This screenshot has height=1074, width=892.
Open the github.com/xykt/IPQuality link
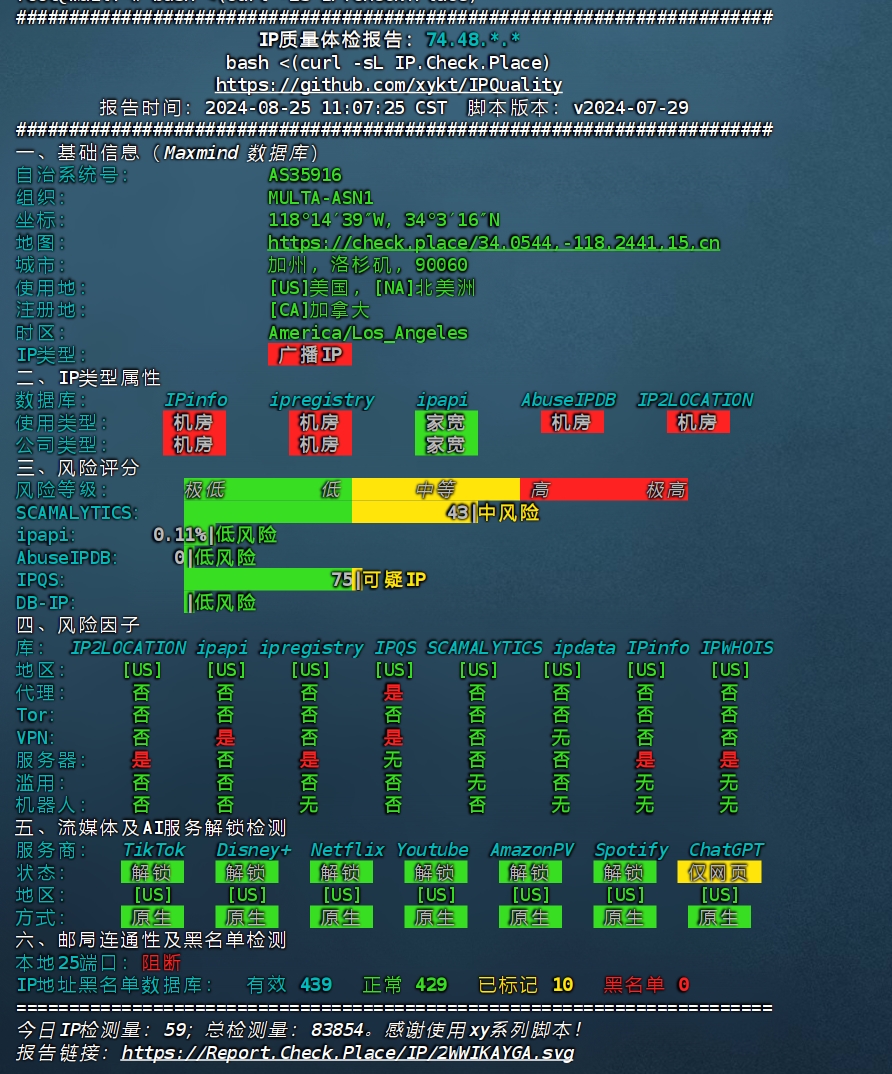tap(388, 85)
